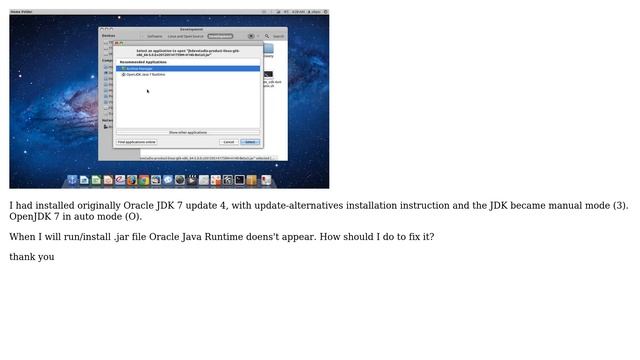The image size is (640, 360).
Task: Click the last dock icon on the right
Action: 266,180
